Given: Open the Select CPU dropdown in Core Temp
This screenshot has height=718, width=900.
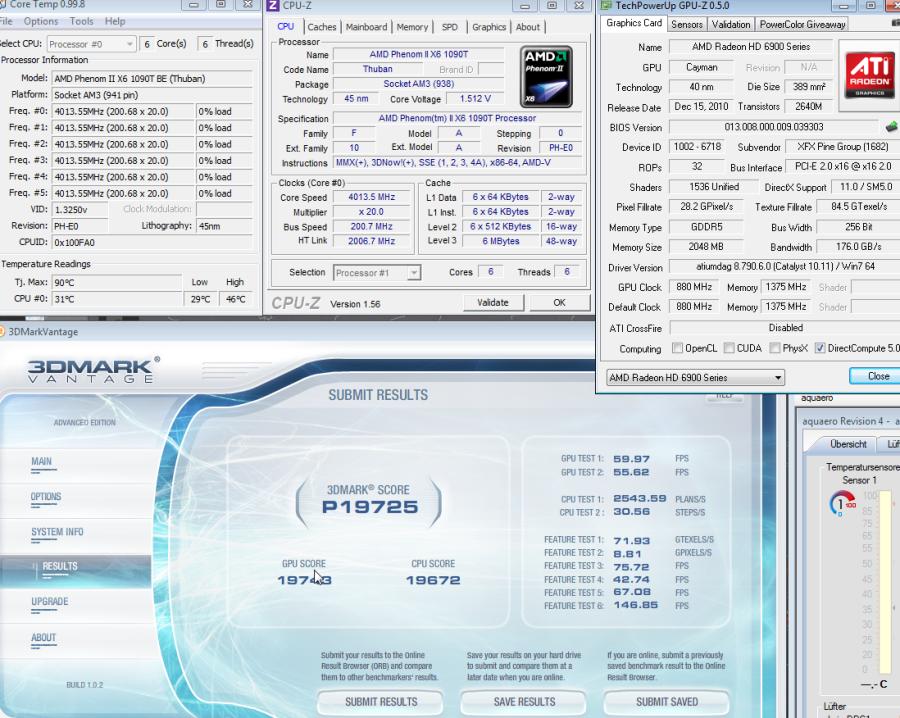Looking at the screenshot, I should (x=91, y=44).
